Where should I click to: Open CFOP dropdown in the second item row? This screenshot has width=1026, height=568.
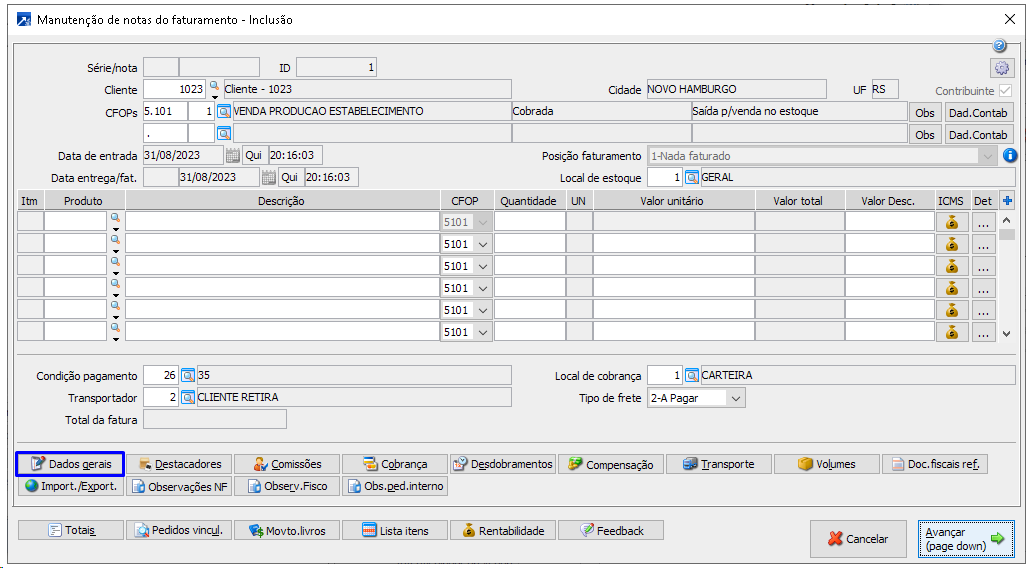[x=484, y=244]
